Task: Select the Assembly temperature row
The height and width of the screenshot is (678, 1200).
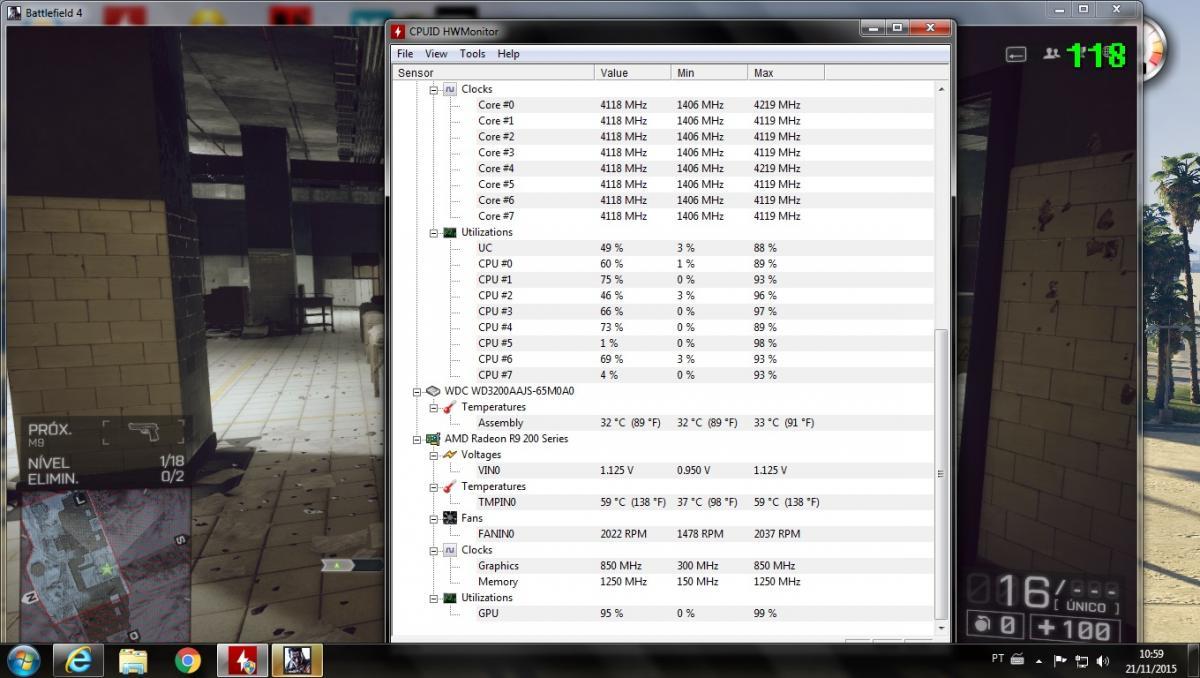Action: pos(664,423)
